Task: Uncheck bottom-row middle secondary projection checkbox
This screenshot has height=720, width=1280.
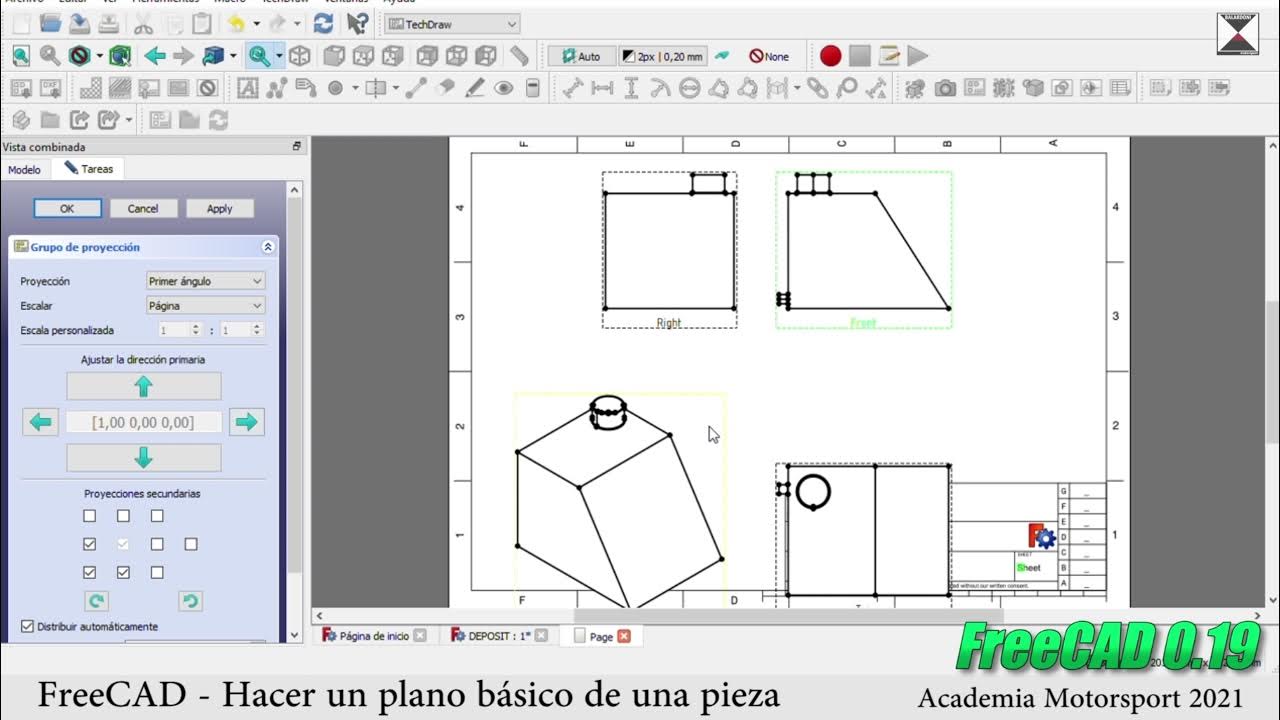Action: (123, 573)
